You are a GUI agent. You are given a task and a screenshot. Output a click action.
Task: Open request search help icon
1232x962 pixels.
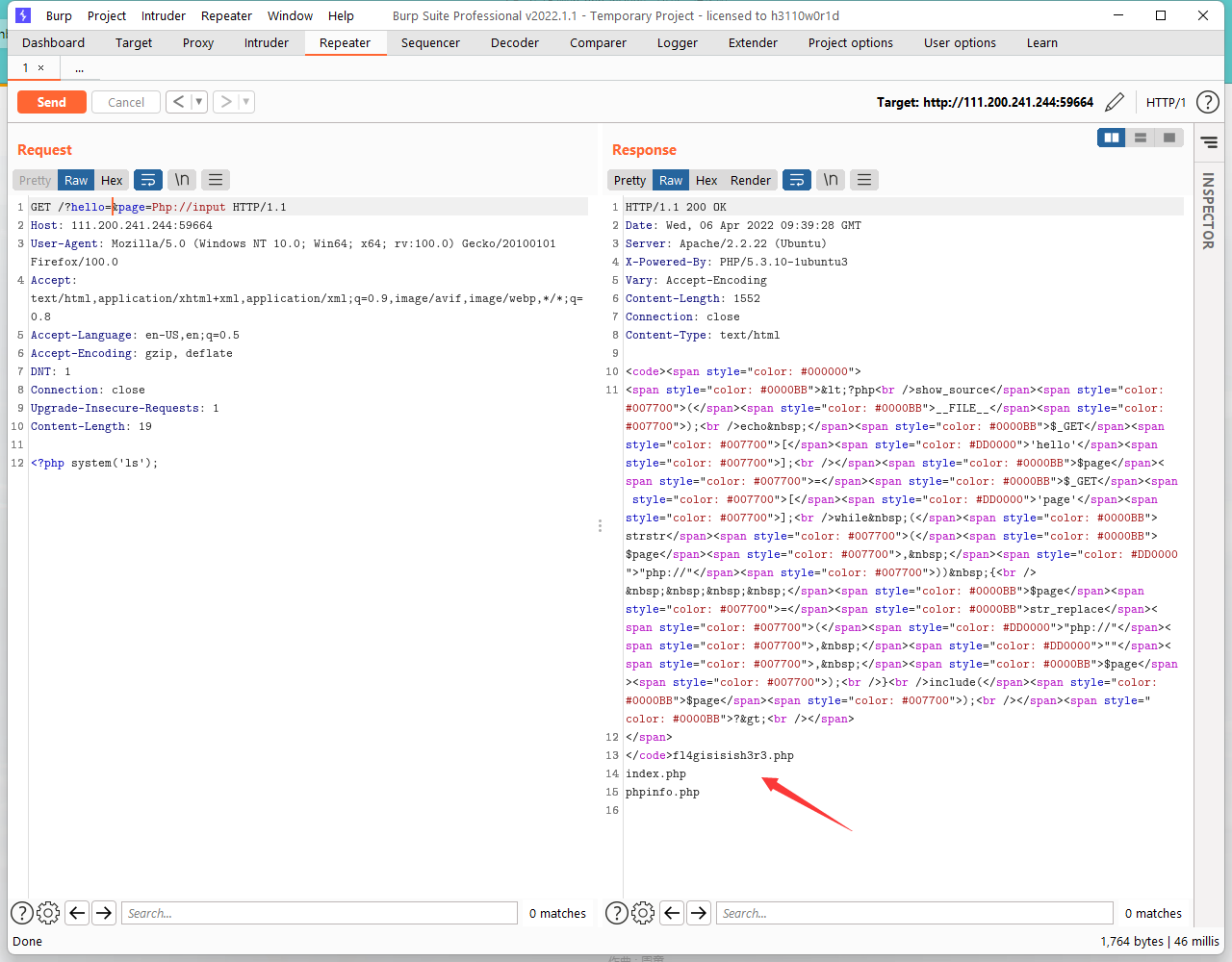click(x=21, y=913)
